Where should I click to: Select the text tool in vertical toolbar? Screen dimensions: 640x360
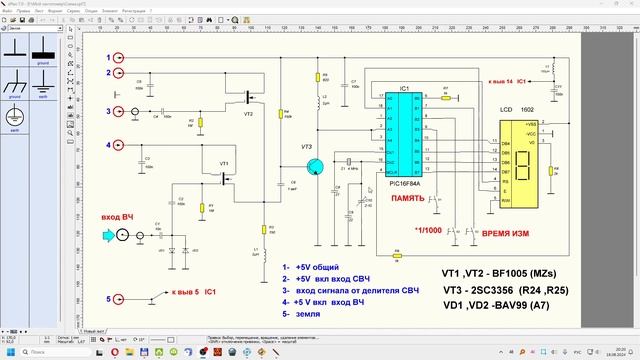click(x=70, y=107)
